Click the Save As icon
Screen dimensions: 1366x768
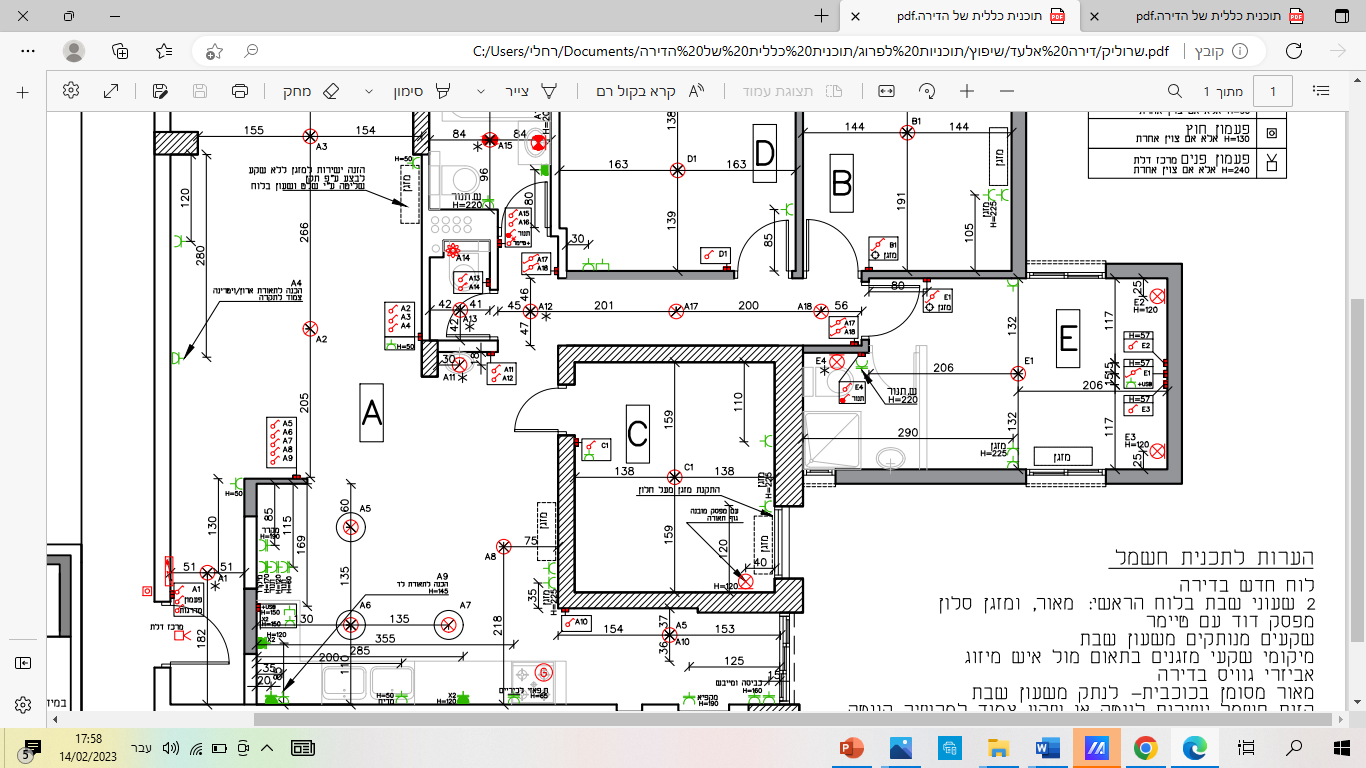pos(160,91)
